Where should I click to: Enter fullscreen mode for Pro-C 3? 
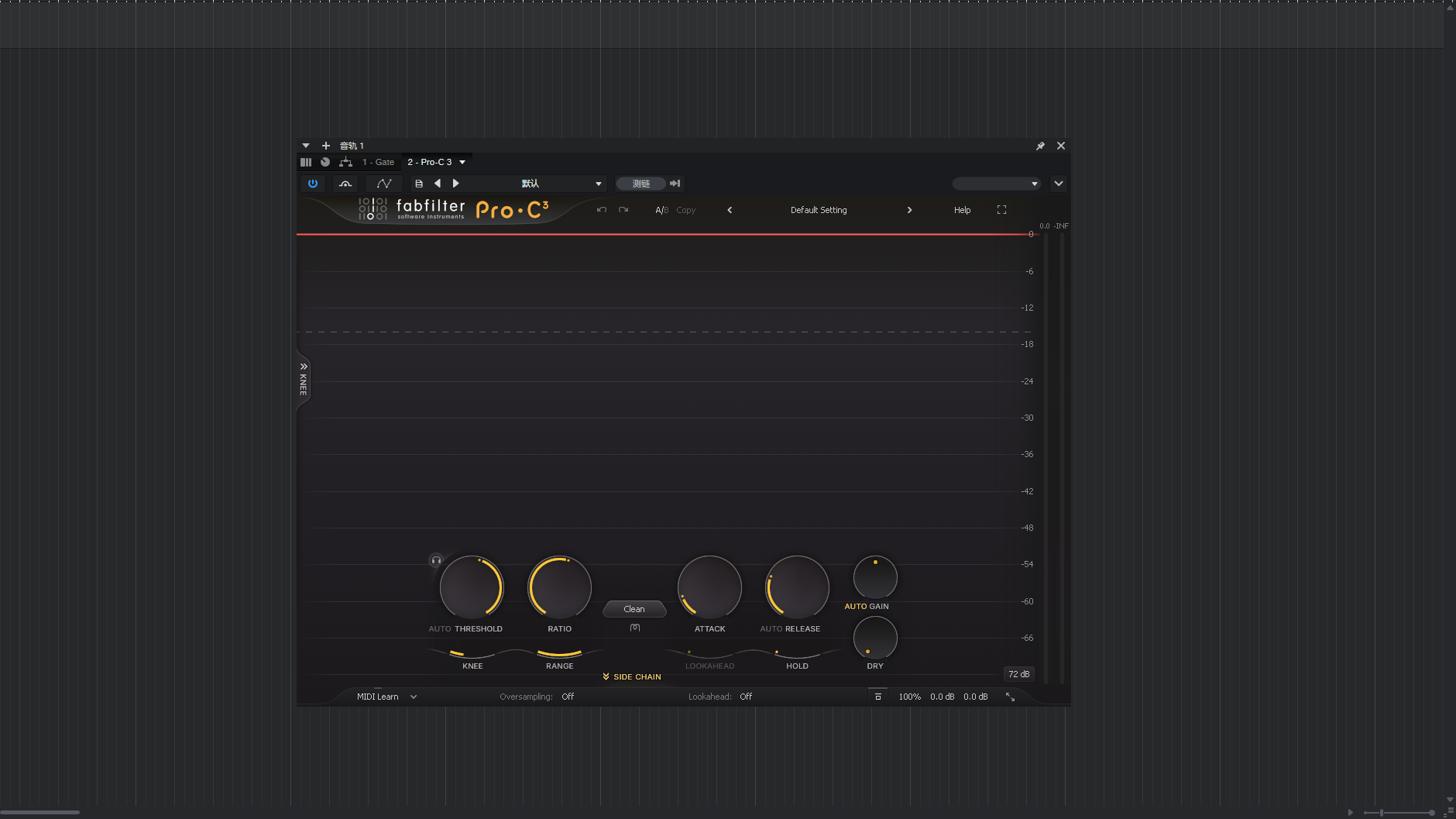pos(1001,210)
